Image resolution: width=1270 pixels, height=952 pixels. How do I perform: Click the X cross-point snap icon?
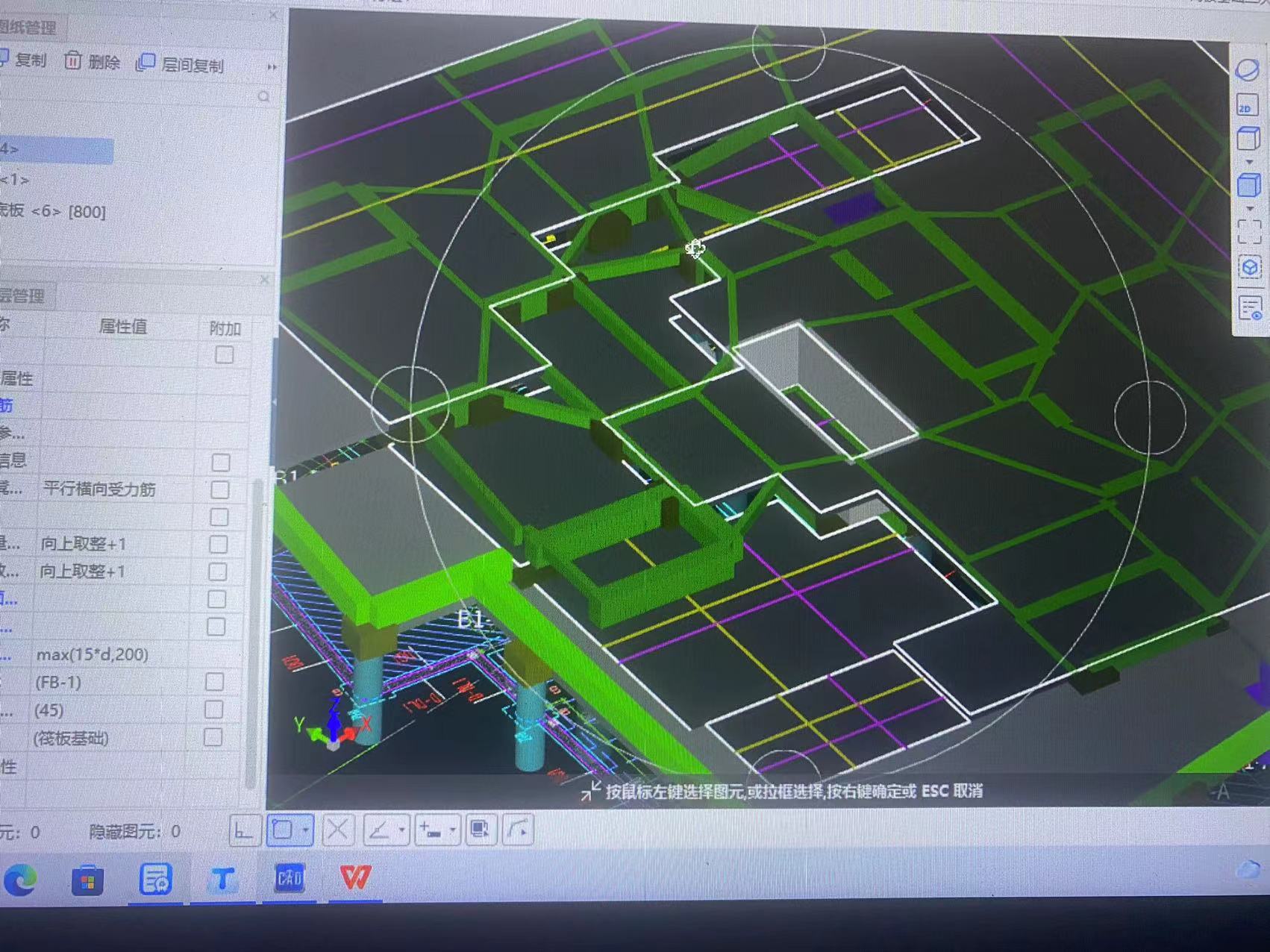(x=337, y=830)
